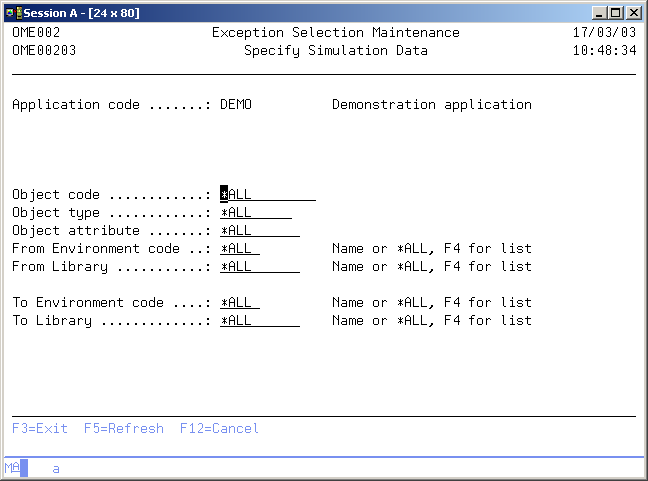Click the MA status indicator in the status bar
Viewport: 648px width, 481px height.
click(x=12, y=468)
